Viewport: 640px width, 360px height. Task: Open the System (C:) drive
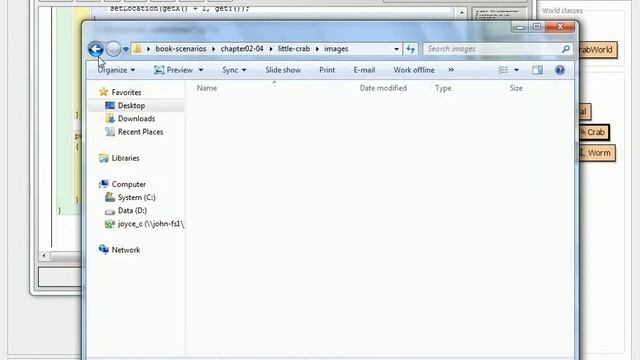[x=136, y=197]
